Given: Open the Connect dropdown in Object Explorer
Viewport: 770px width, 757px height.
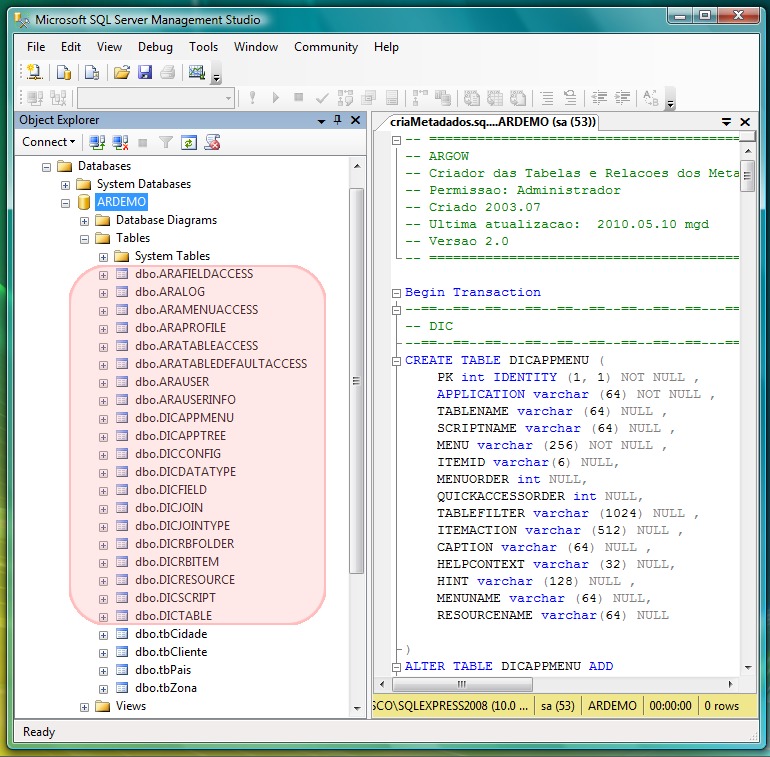Looking at the screenshot, I should click(48, 142).
